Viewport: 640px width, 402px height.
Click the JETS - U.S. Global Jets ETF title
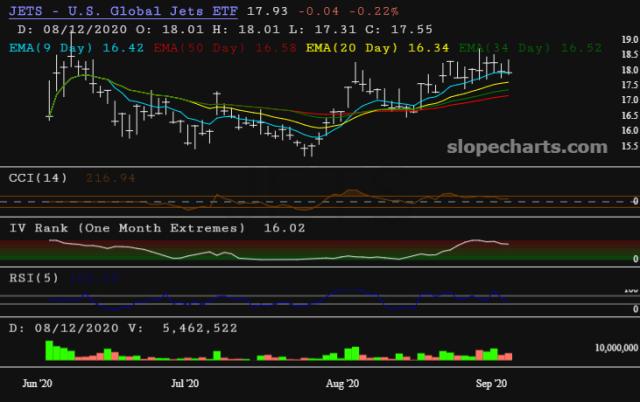click(x=126, y=12)
